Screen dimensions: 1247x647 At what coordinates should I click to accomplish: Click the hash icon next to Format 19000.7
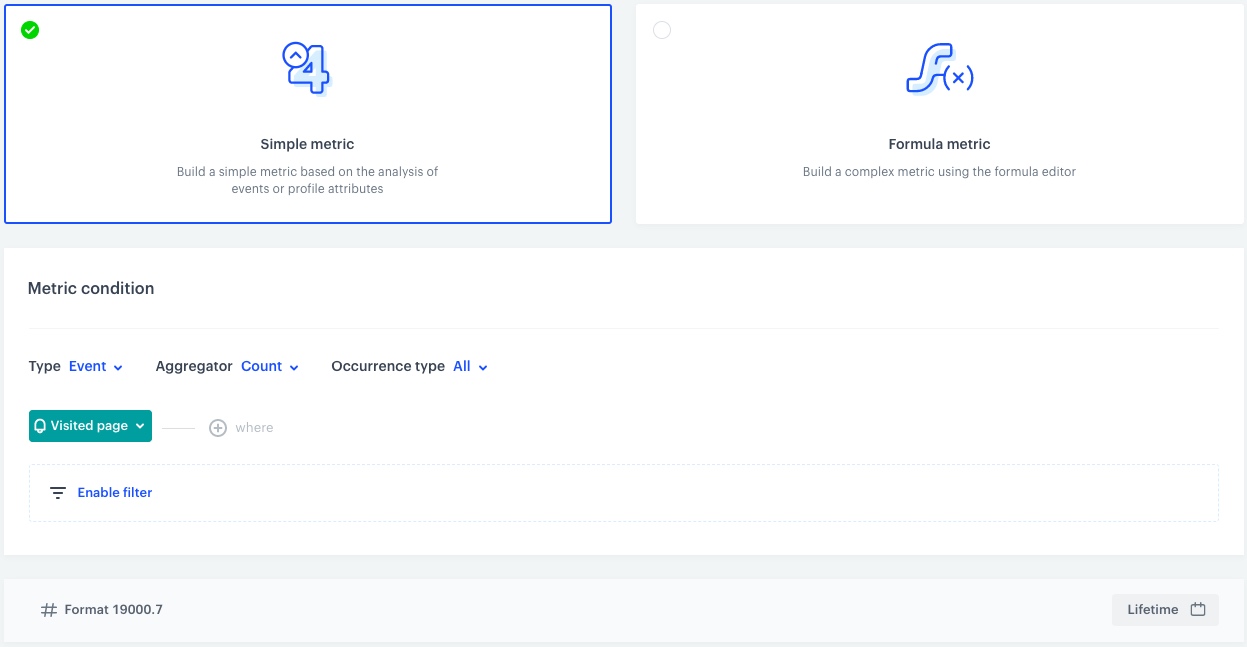click(48, 609)
